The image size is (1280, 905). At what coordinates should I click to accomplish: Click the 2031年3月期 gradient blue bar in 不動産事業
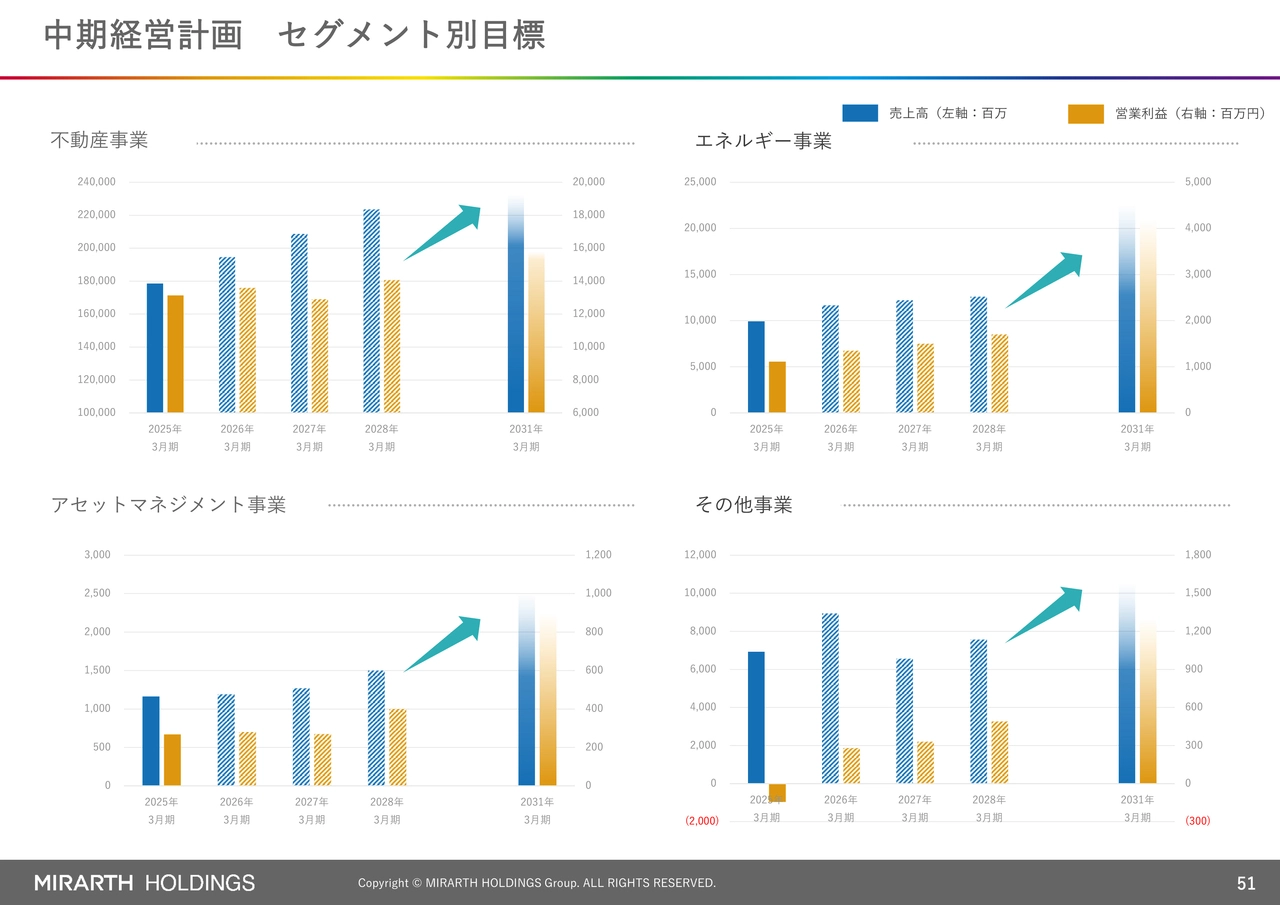point(516,305)
